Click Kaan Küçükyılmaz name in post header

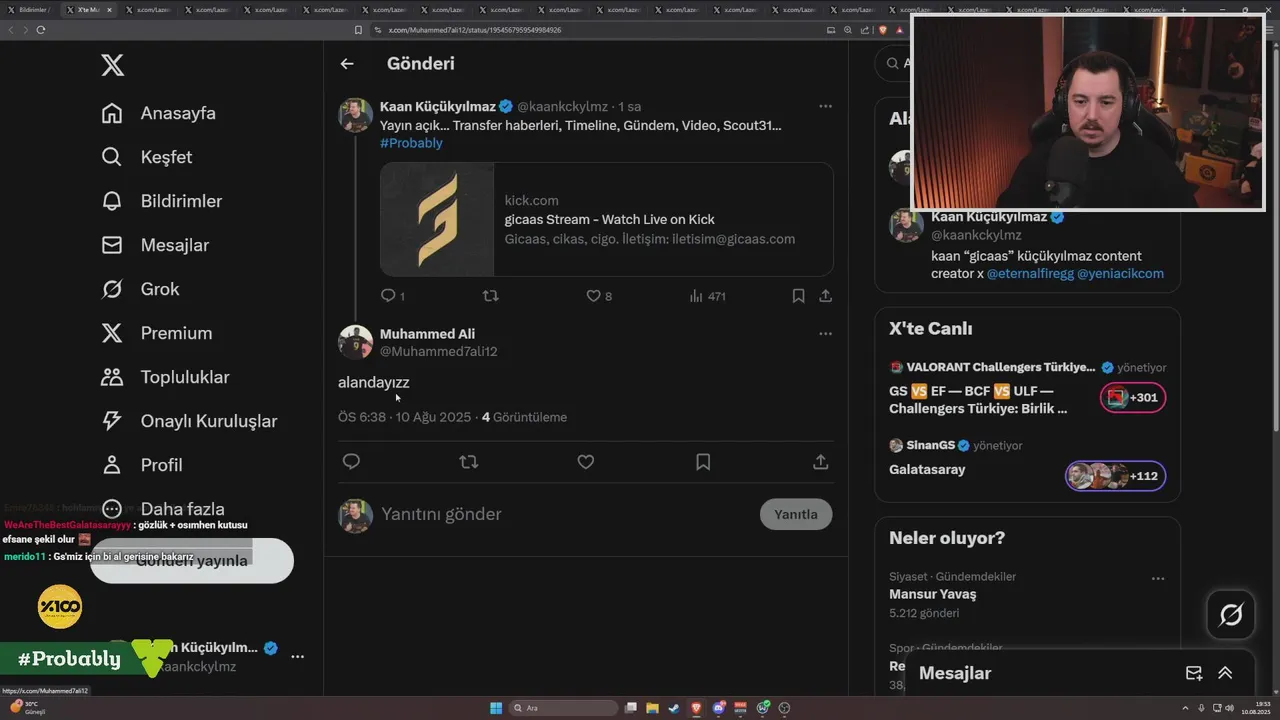(x=437, y=106)
